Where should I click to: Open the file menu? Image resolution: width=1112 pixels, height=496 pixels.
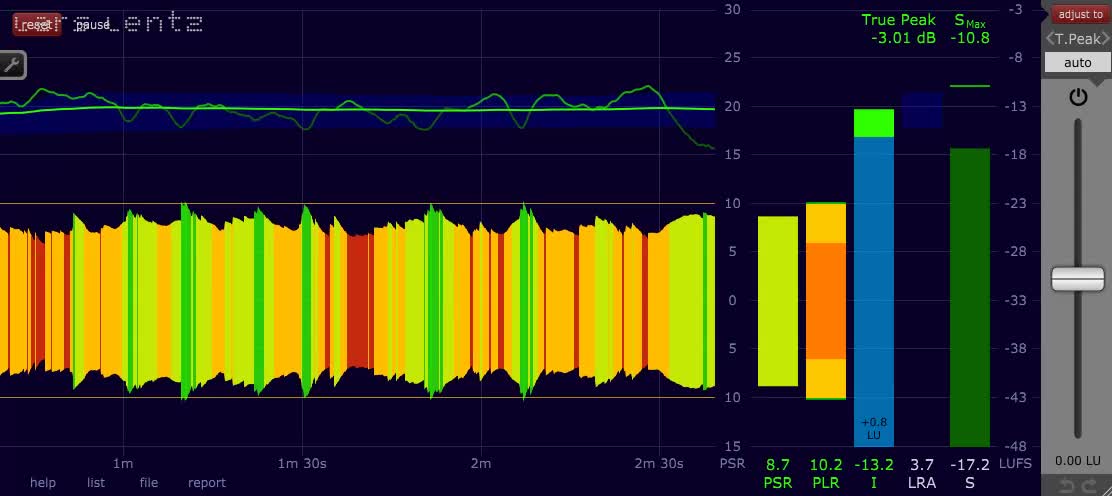pos(149,483)
